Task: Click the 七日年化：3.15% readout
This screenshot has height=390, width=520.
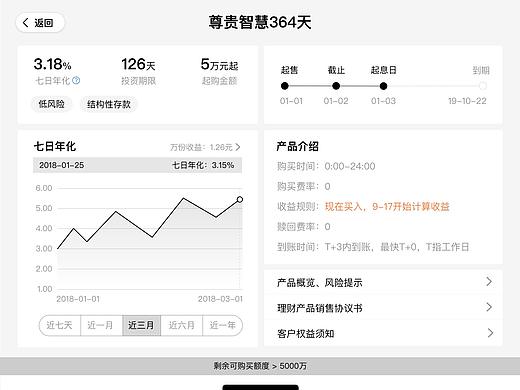Action: [x=203, y=165]
